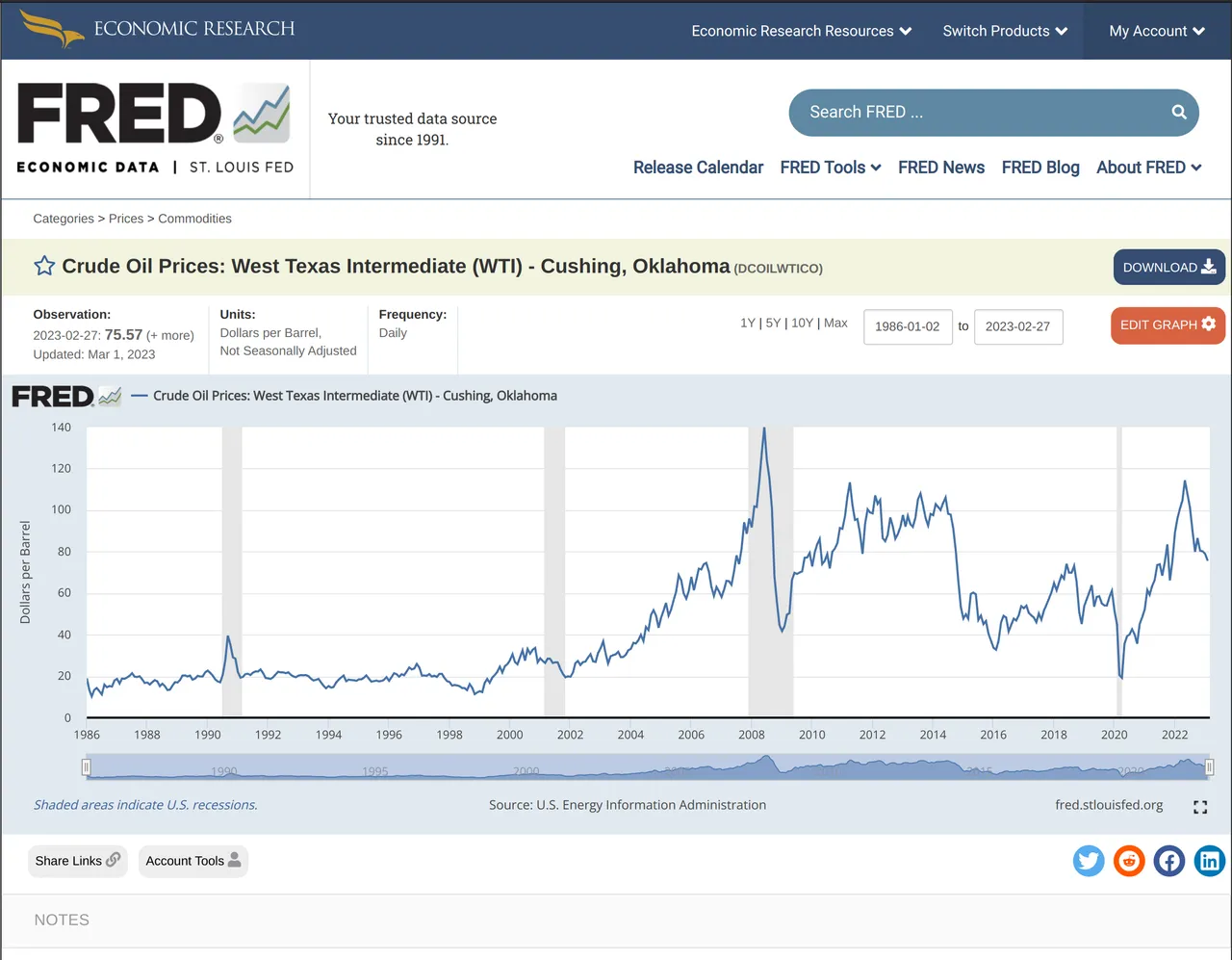
Task: Click the FRED Economic Data logo
Action: click(x=155, y=128)
